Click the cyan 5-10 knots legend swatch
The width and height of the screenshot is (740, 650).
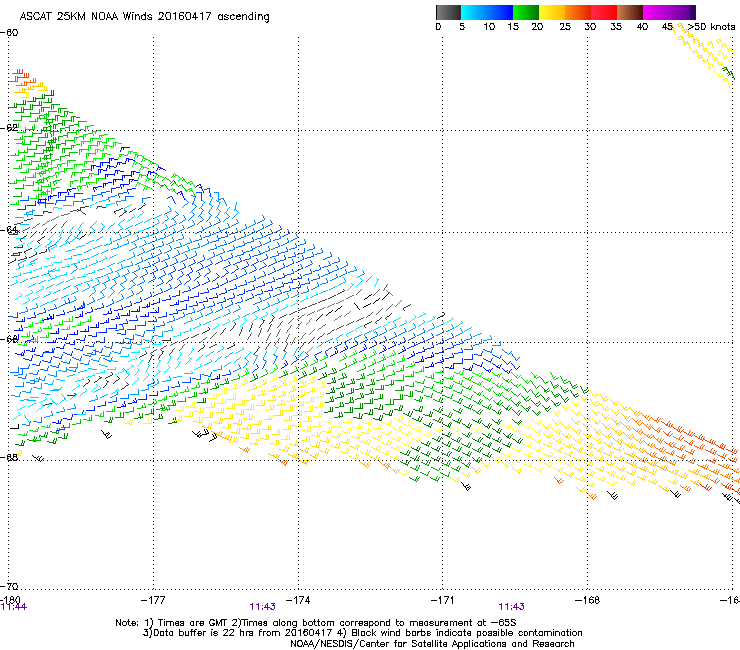[473, 12]
